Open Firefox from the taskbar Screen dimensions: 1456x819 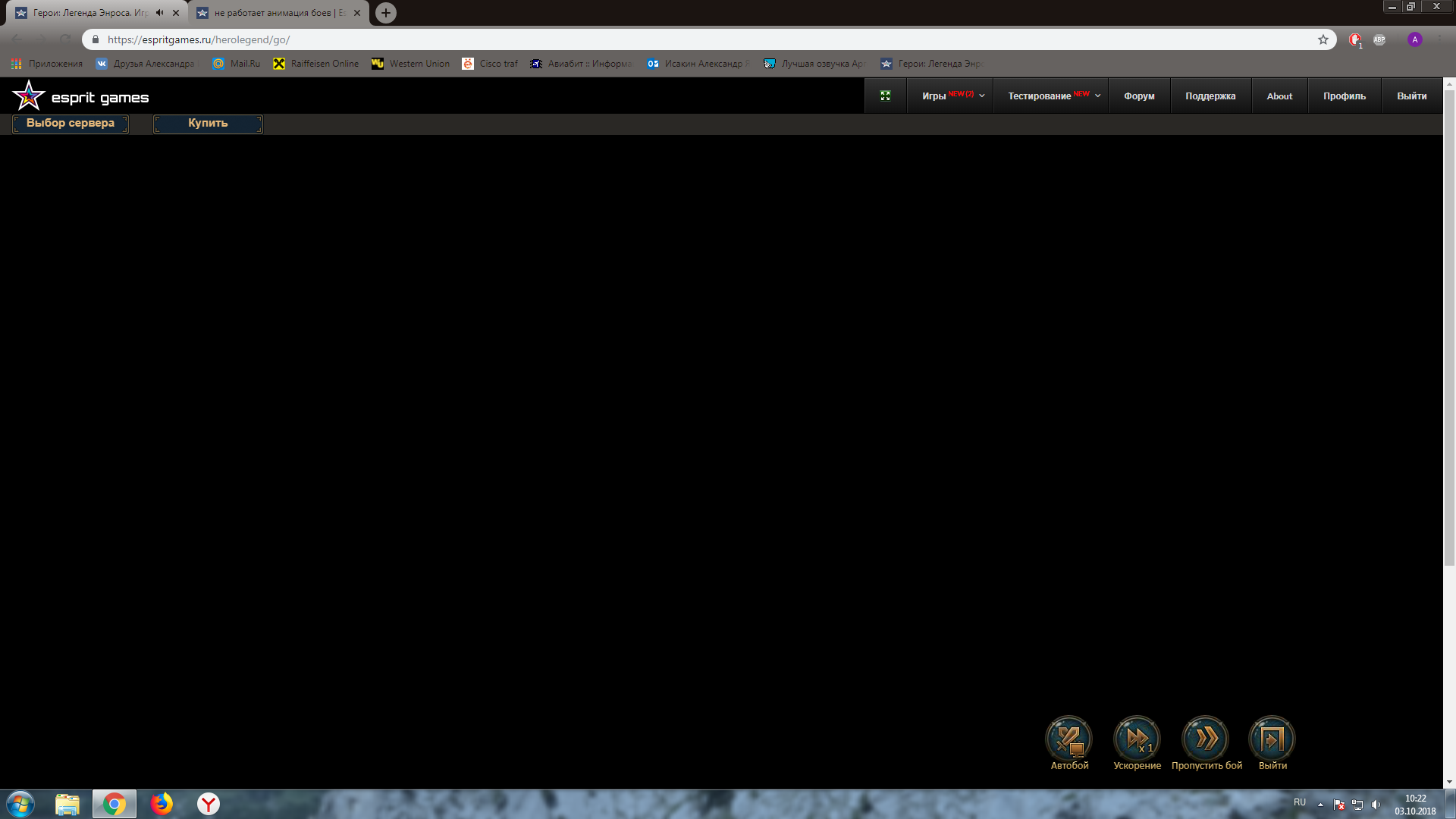coord(162,804)
